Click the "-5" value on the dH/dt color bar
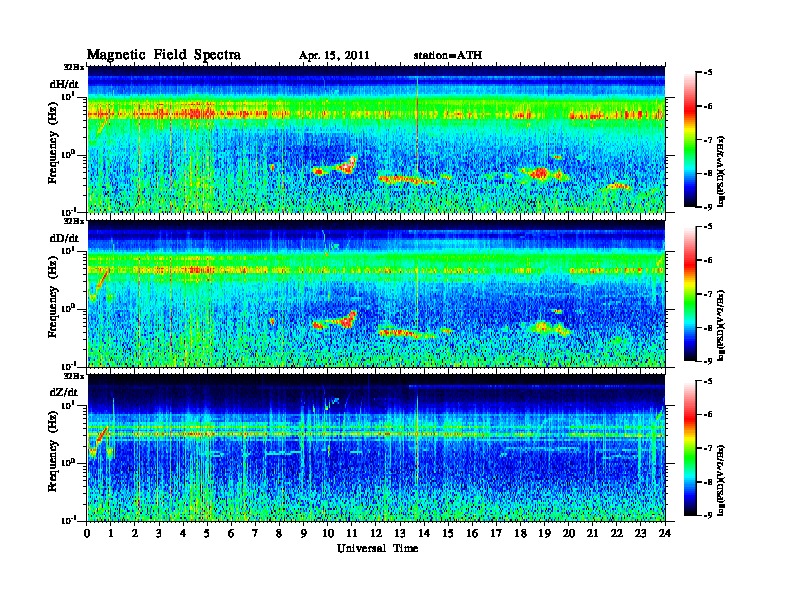The width and height of the screenshot is (792, 612). pos(708,73)
